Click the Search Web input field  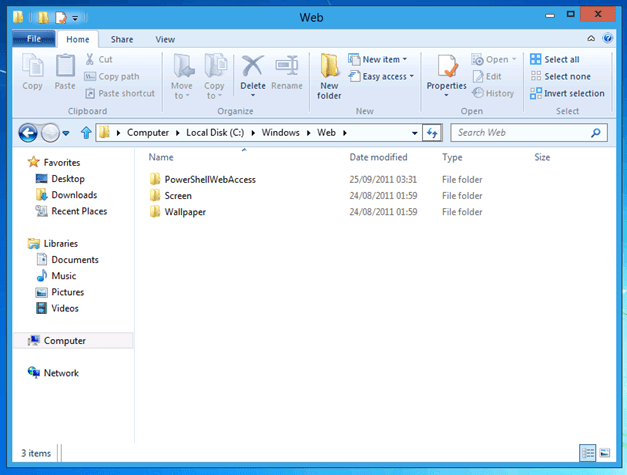click(520, 133)
